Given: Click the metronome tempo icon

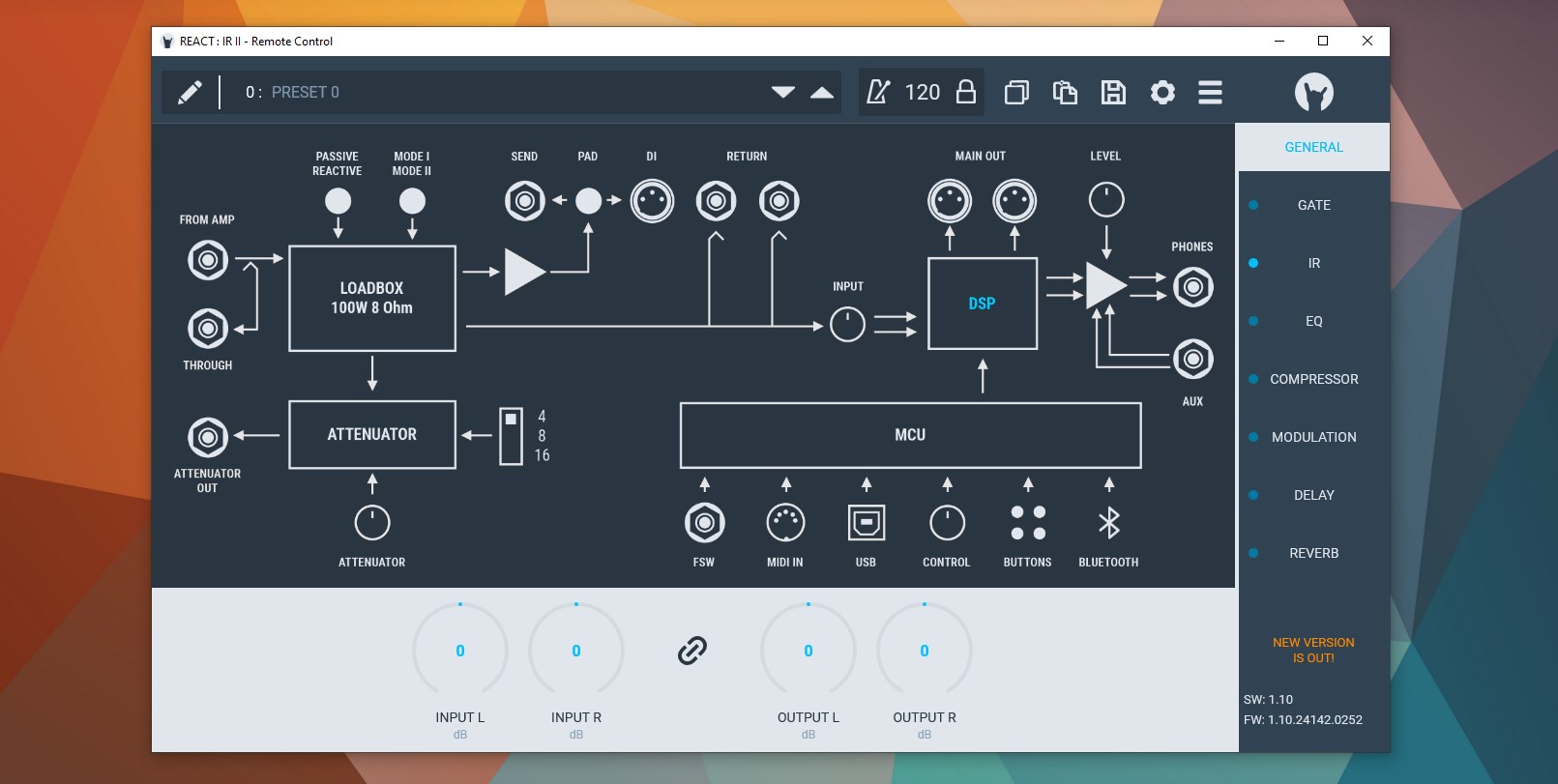Looking at the screenshot, I should point(877,92).
